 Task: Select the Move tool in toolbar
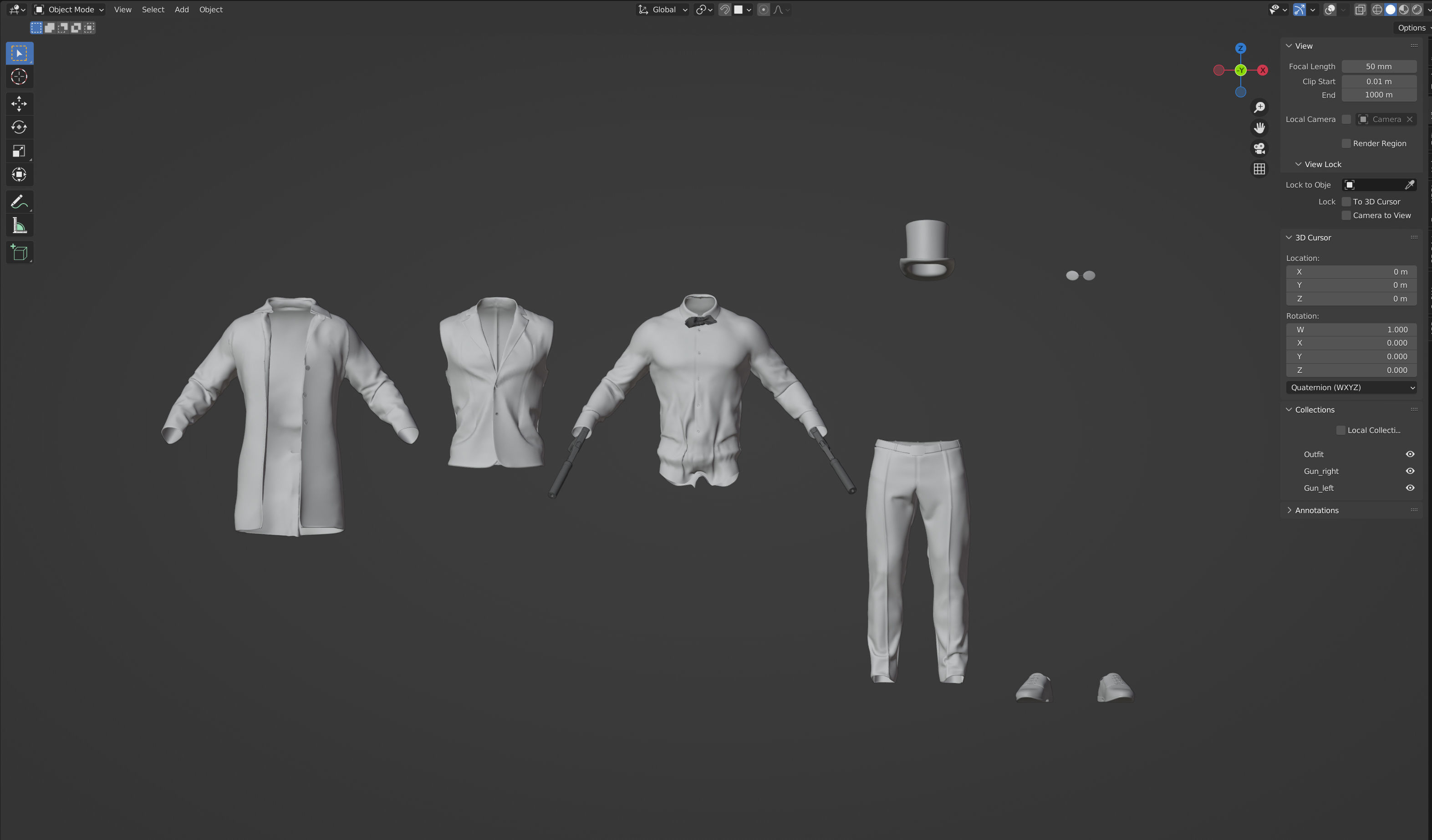pyautogui.click(x=19, y=103)
